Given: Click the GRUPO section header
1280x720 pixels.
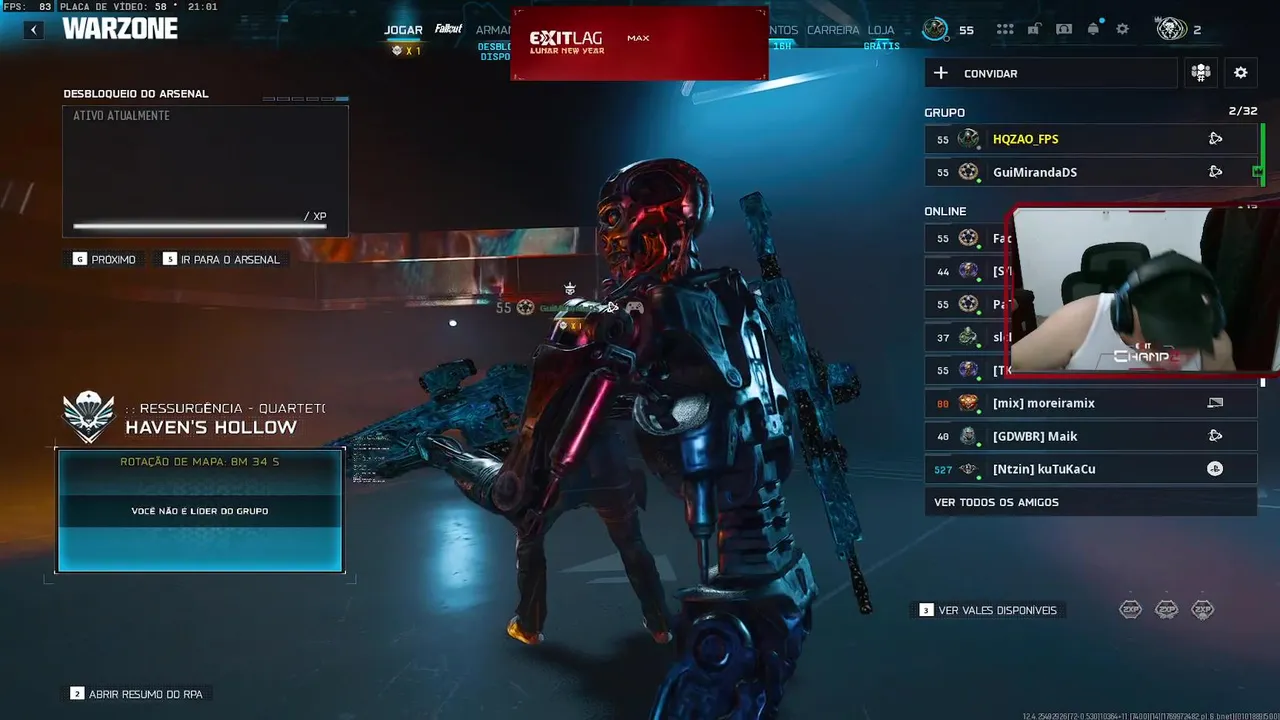Looking at the screenshot, I should [x=944, y=113].
